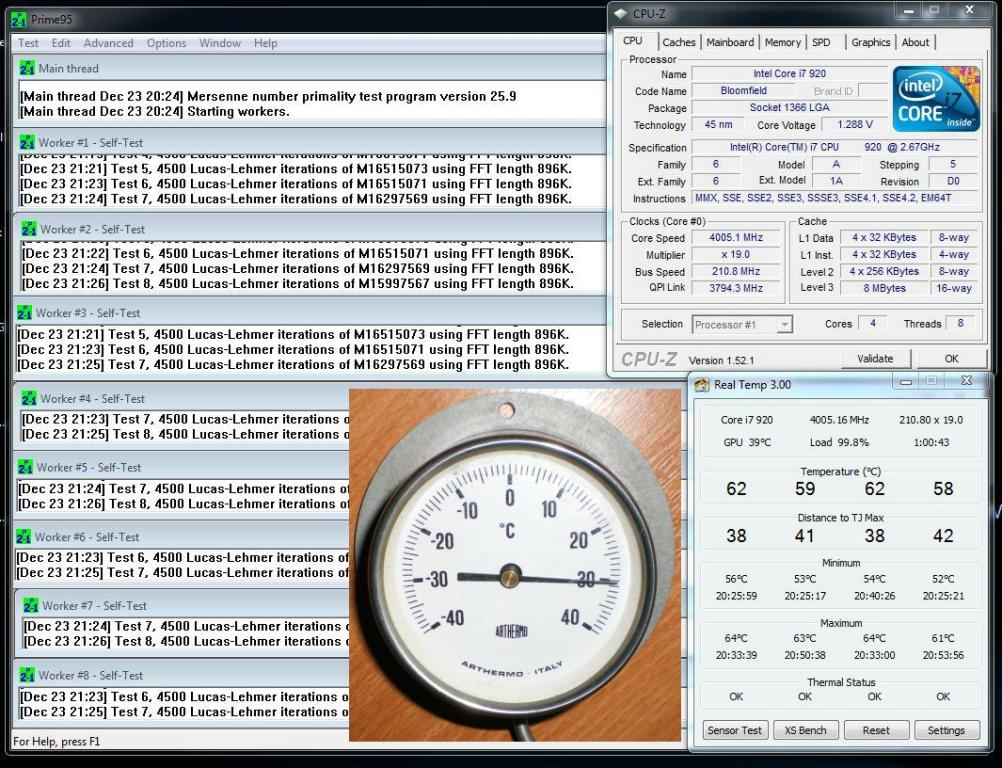
Task: Click the 1:00:43 uptime in Real Temp
Action: tap(931, 442)
